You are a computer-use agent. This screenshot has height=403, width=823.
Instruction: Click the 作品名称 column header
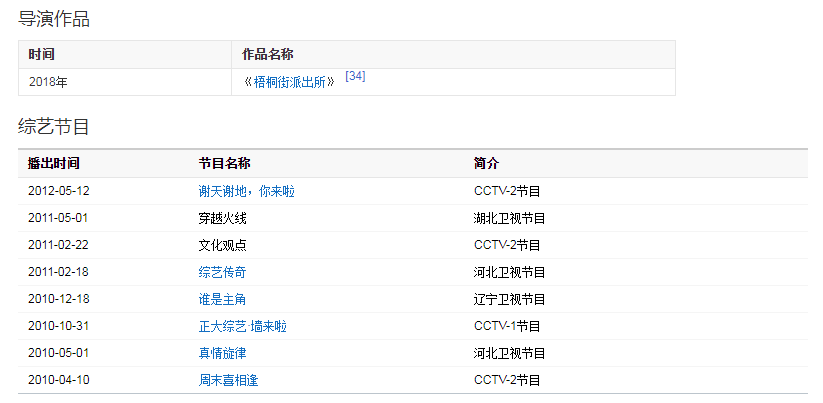(267, 54)
